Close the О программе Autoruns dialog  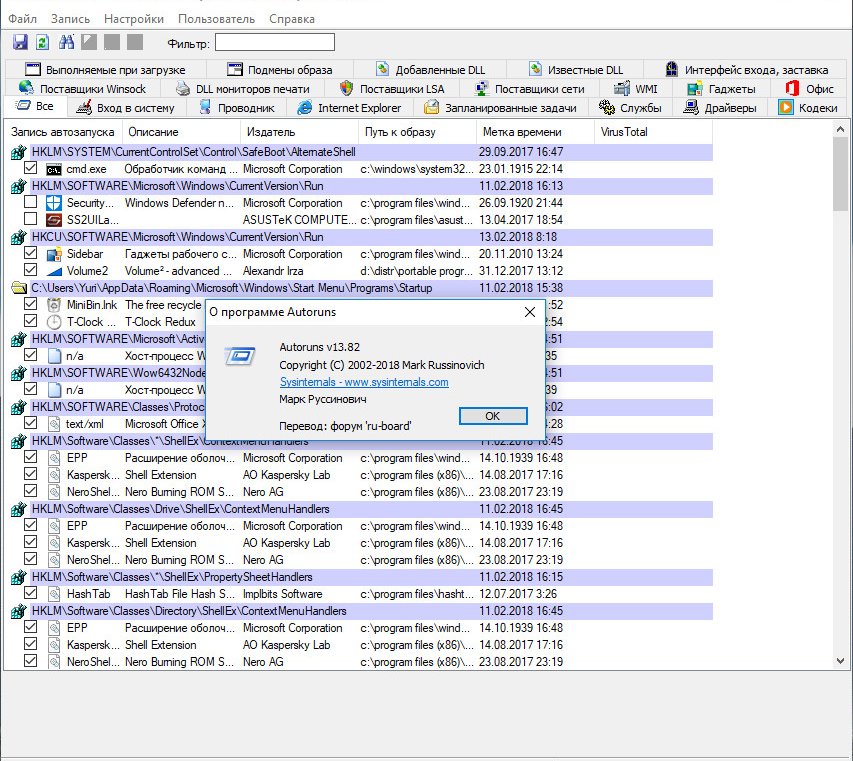coord(530,312)
